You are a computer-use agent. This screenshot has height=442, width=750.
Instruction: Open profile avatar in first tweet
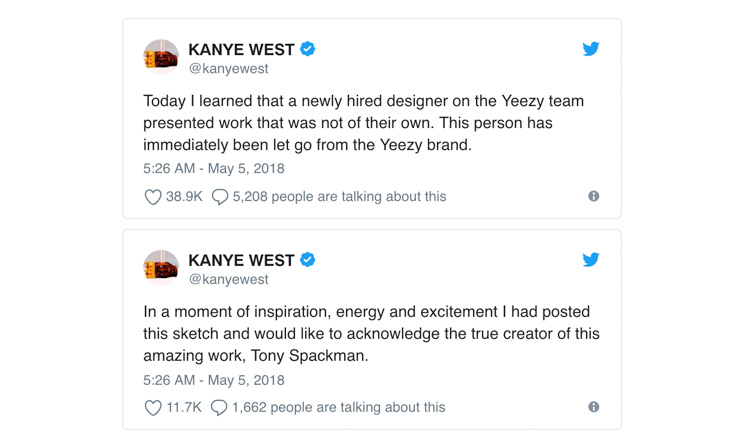coord(161,58)
